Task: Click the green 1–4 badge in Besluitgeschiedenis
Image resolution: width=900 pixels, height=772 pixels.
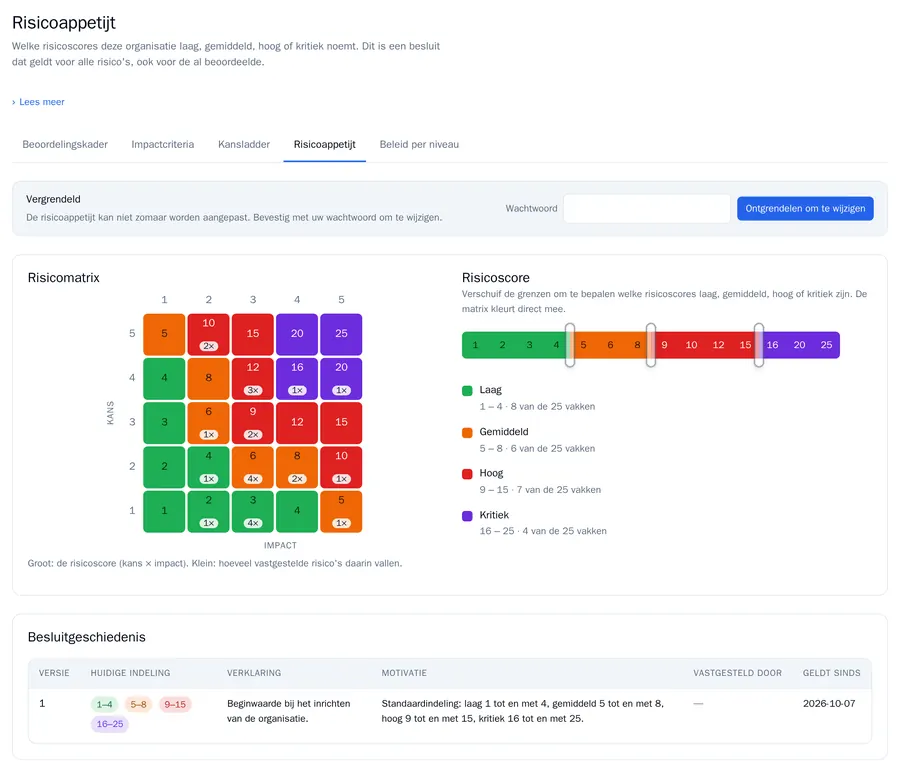Action: click(x=104, y=704)
